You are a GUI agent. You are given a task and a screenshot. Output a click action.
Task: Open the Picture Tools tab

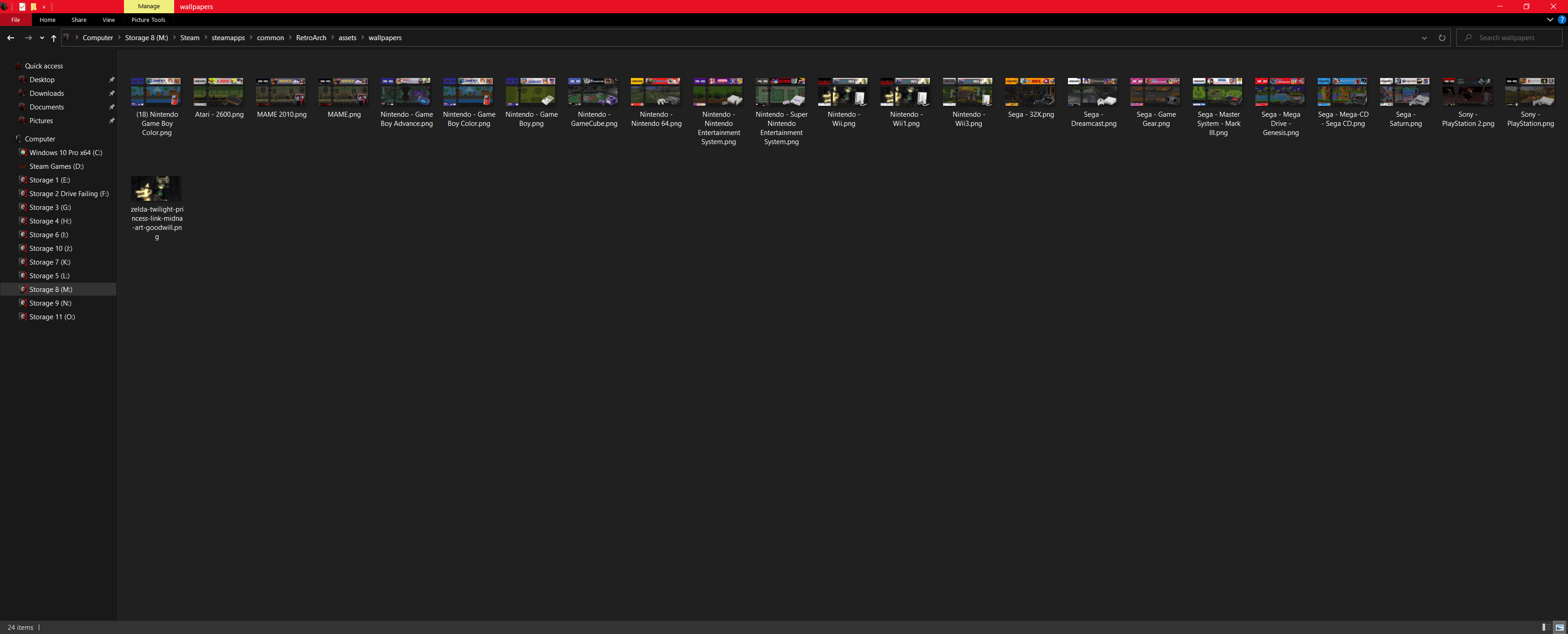[x=148, y=20]
